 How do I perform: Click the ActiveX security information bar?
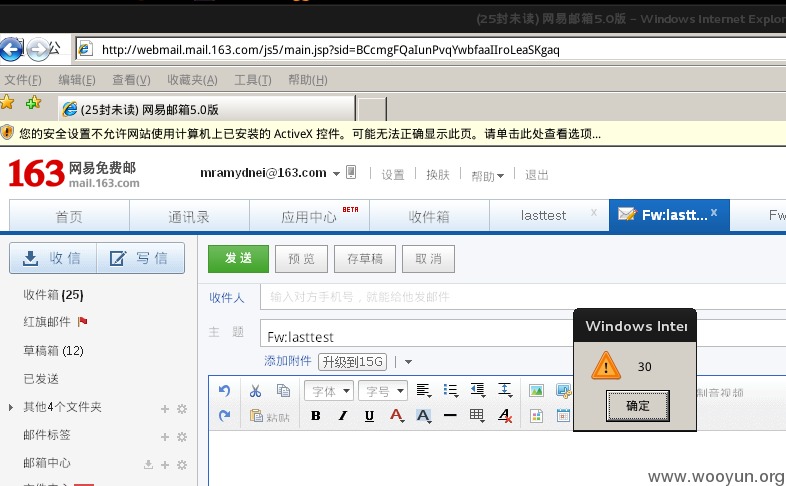click(393, 134)
